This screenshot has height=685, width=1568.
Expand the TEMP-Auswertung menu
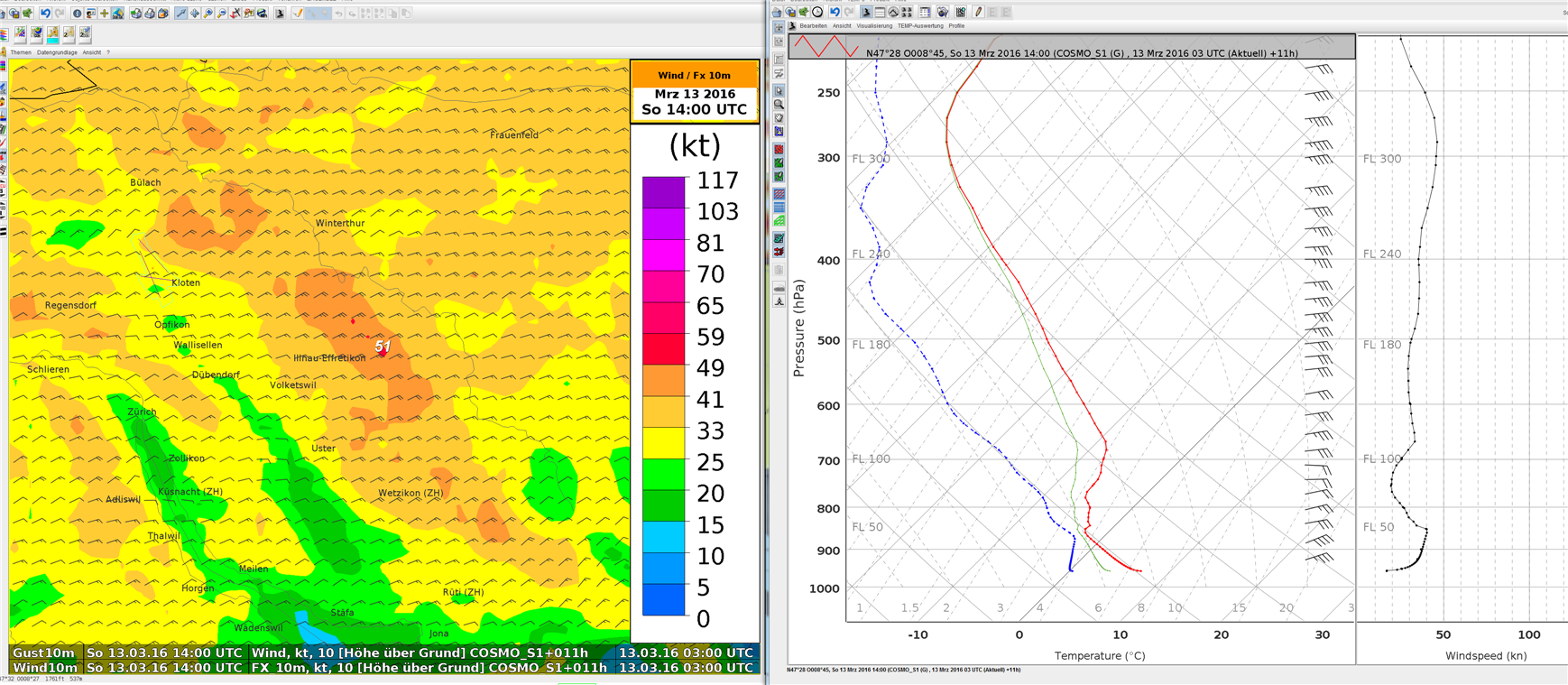(x=919, y=26)
